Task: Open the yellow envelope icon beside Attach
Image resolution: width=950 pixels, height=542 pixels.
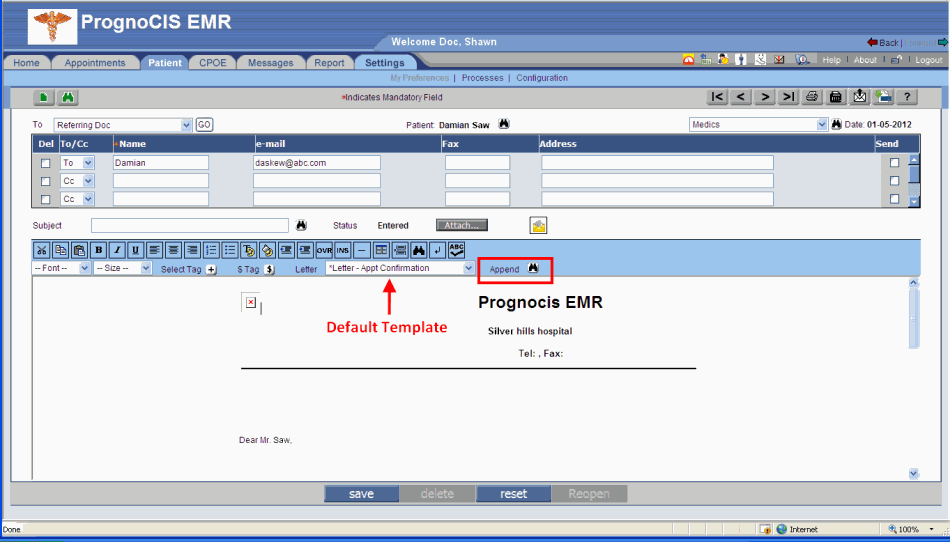Action: [x=538, y=225]
